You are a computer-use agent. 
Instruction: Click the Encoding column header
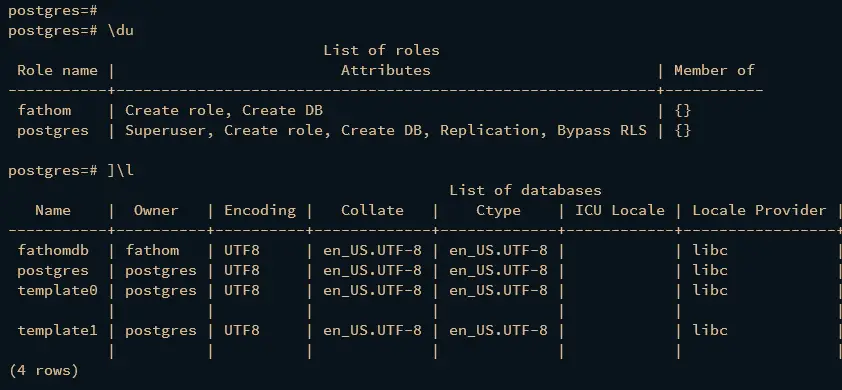[x=260, y=211]
